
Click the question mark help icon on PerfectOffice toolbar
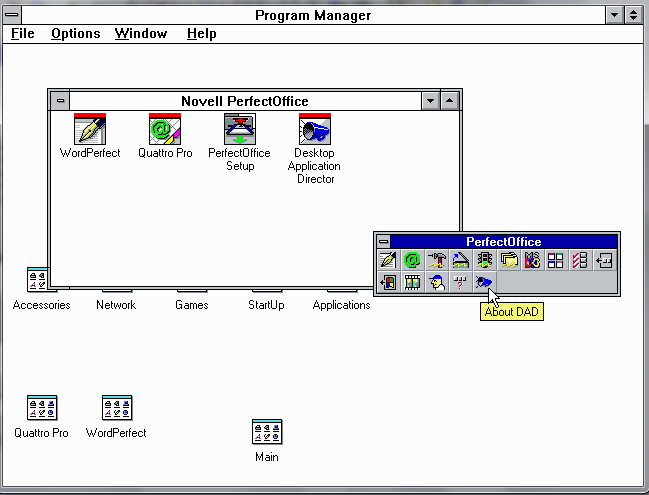pos(460,283)
